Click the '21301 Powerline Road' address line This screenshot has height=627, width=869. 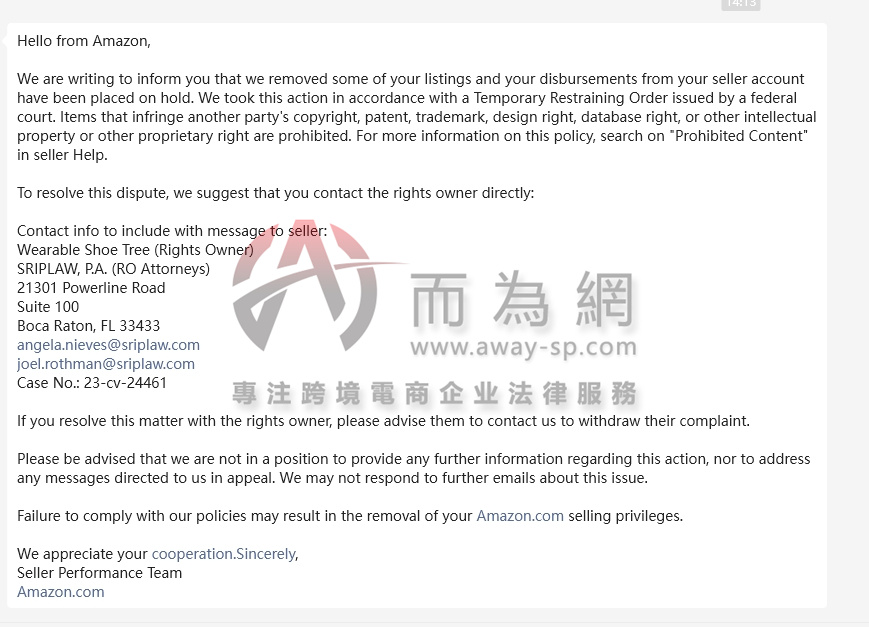click(91, 288)
